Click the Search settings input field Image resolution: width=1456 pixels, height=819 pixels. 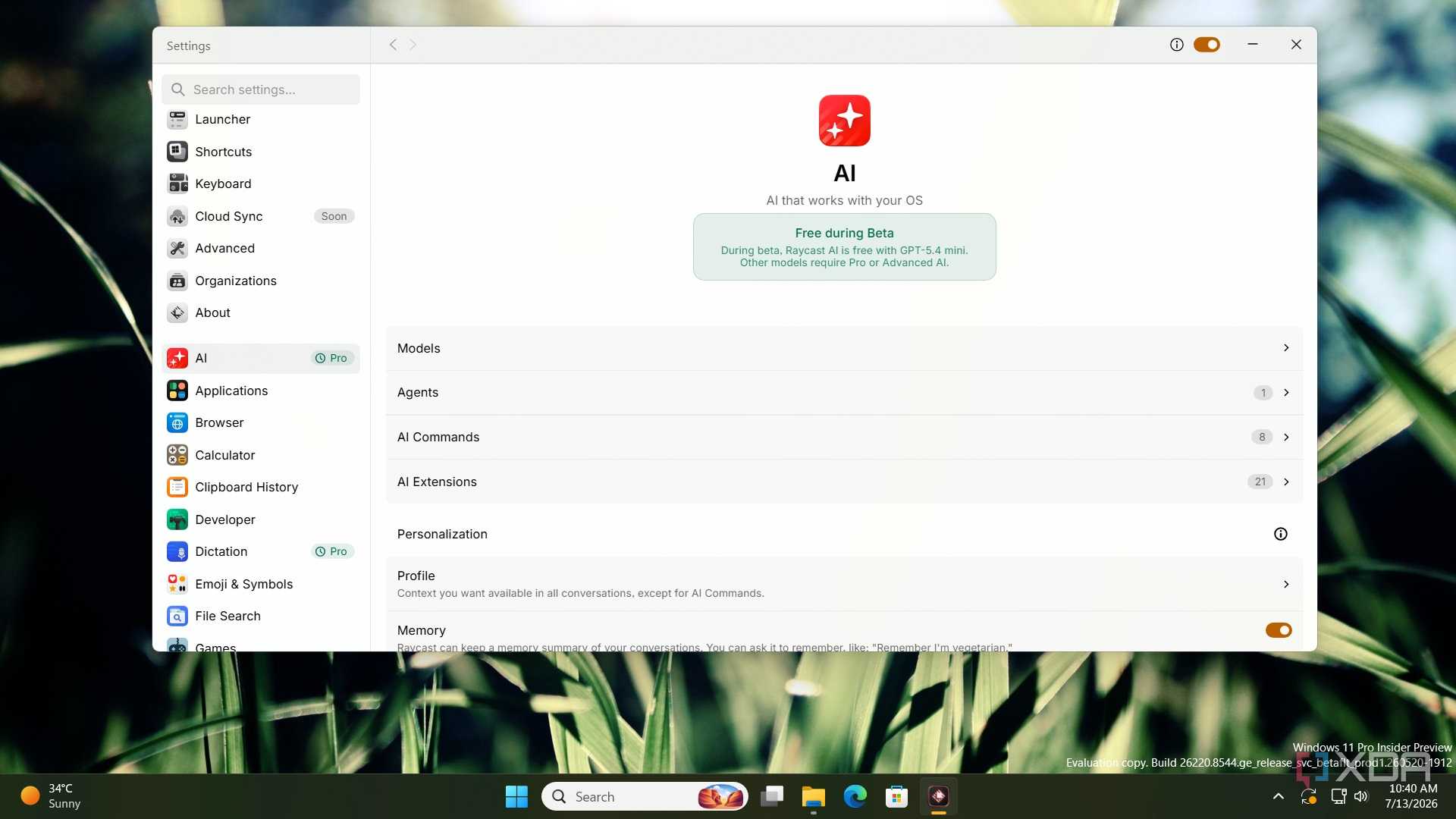point(261,89)
